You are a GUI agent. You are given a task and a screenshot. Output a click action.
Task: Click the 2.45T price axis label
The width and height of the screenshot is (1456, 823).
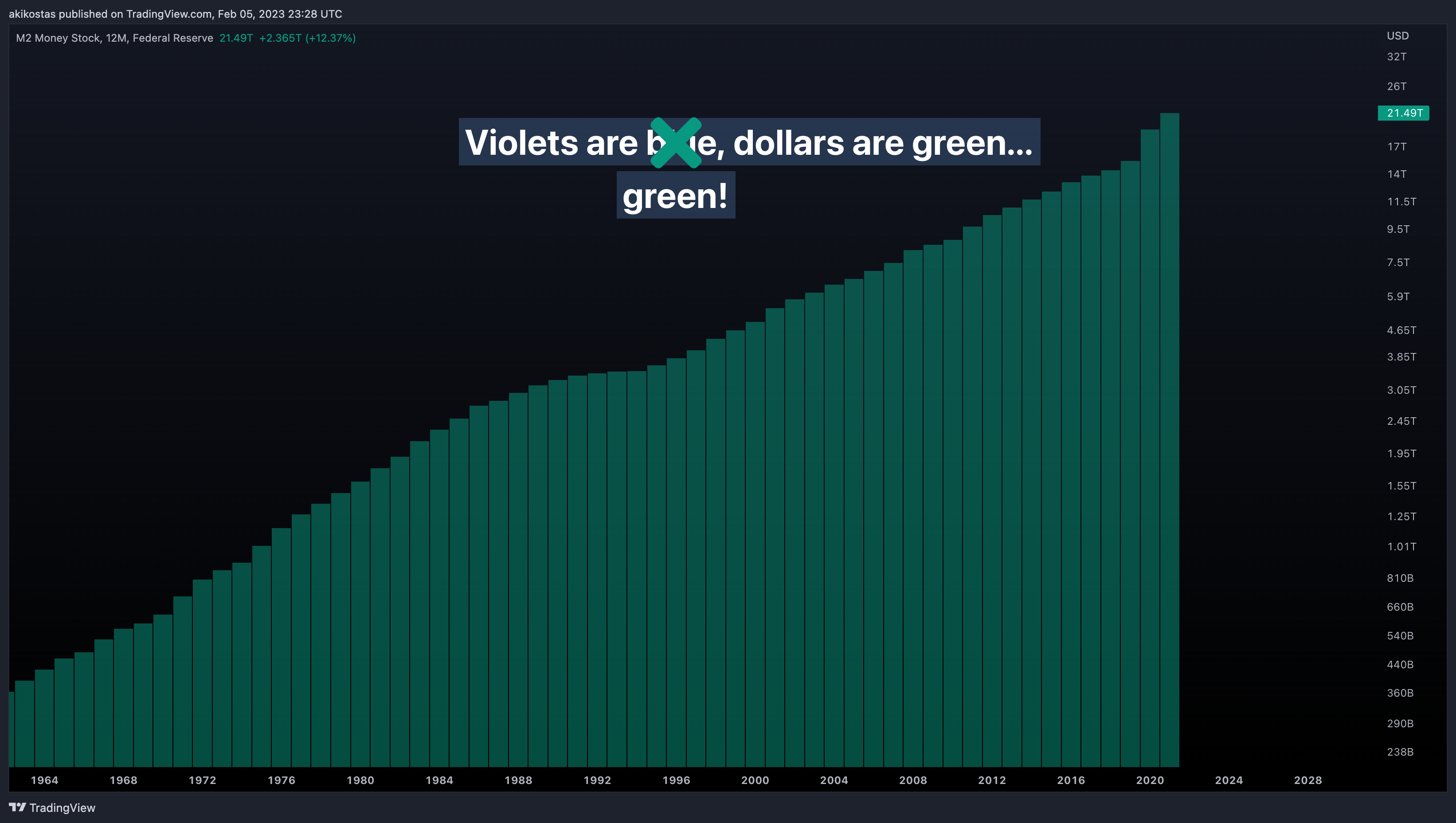click(x=1402, y=421)
